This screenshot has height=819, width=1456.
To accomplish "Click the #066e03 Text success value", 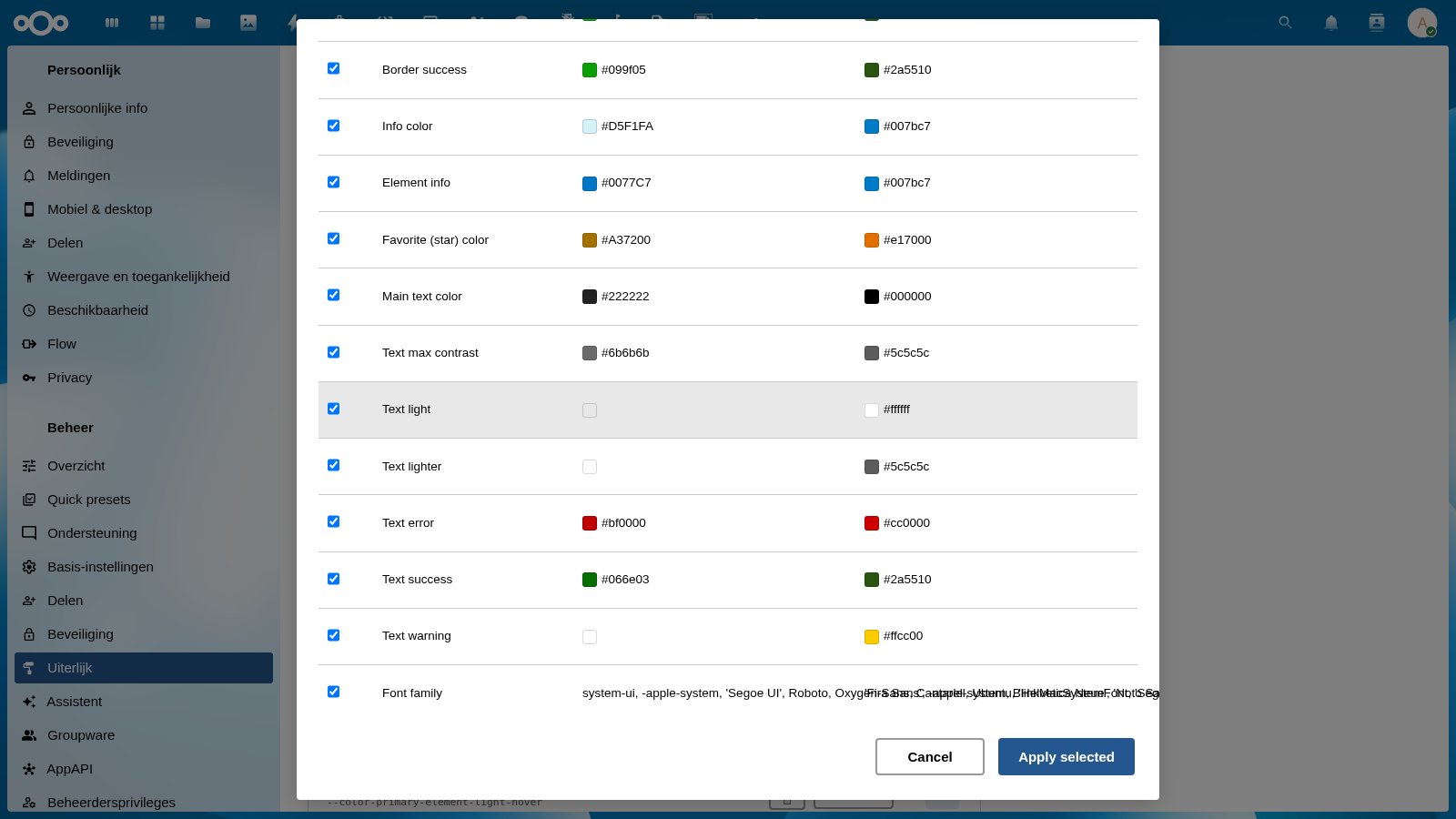I will pyautogui.click(x=625, y=580).
